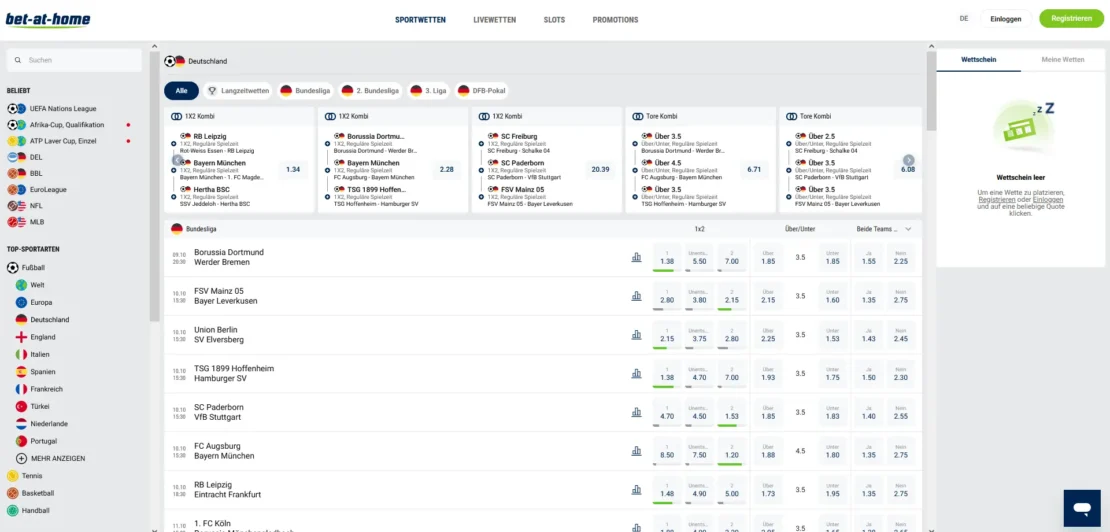Filter by Bundesliga chip
The height and width of the screenshot is (532, 1110).
[x=306, y=91]
